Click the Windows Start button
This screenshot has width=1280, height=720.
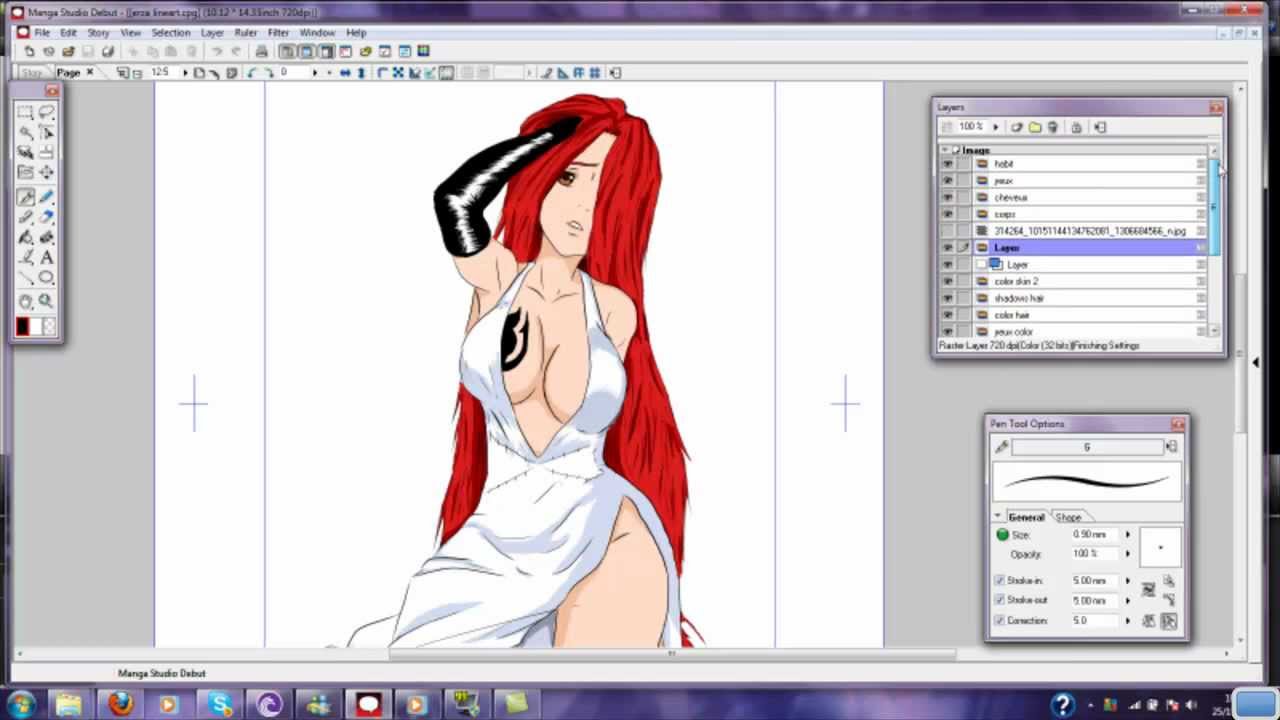pyautogui.click(x=20, y=704)
